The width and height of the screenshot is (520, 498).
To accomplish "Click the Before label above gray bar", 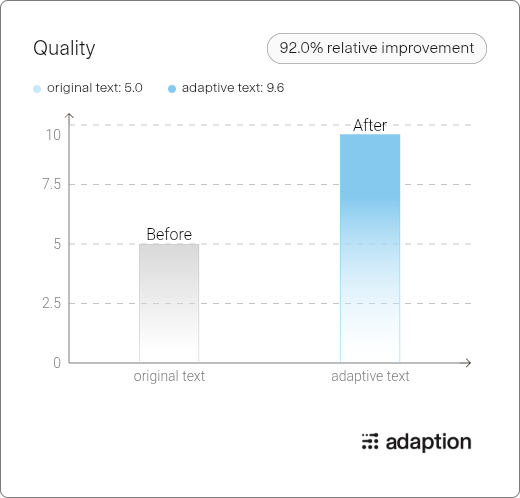I will pos(169,234).
